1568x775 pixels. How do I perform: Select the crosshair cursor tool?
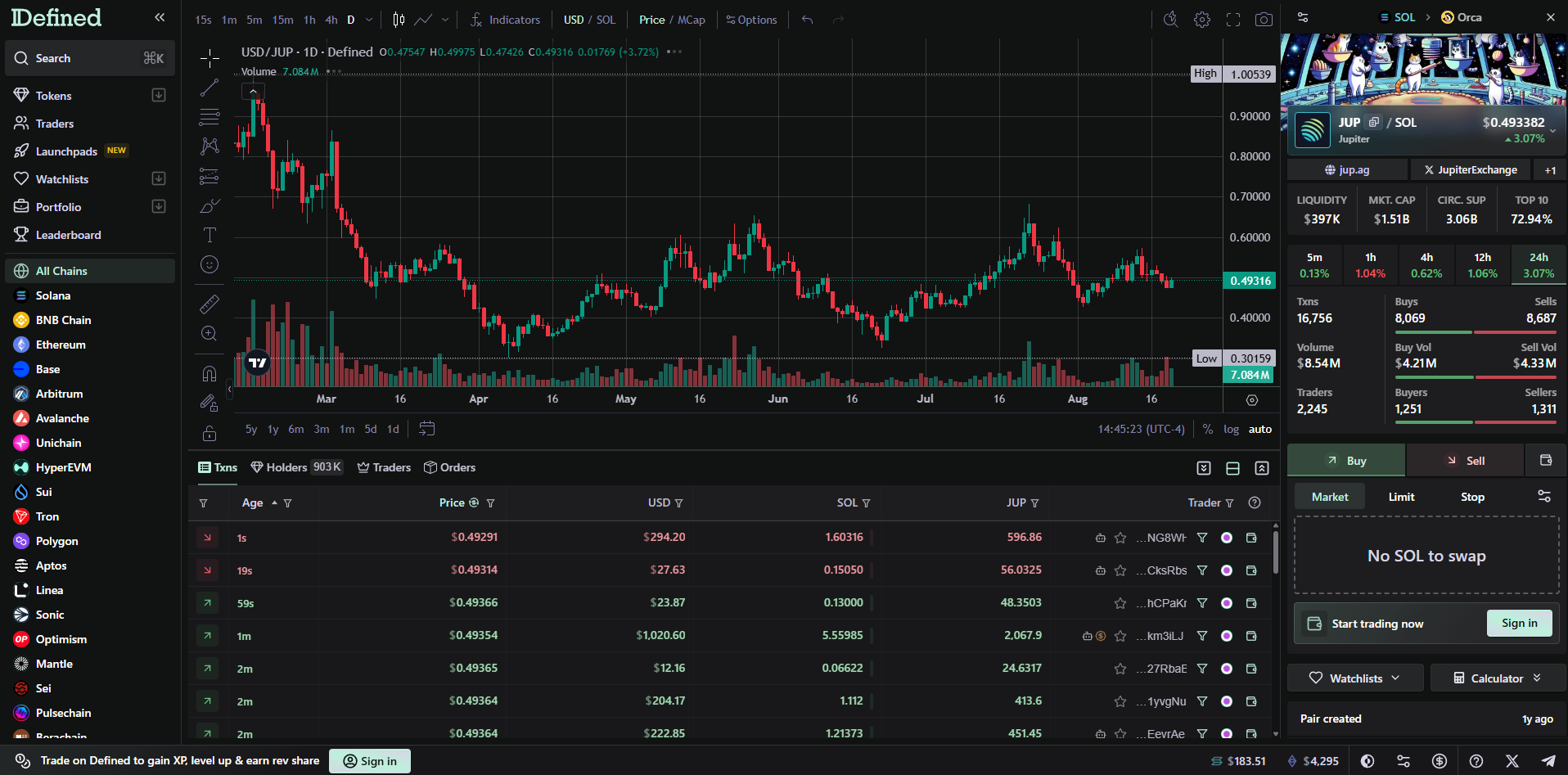click(x=210, y=58)
